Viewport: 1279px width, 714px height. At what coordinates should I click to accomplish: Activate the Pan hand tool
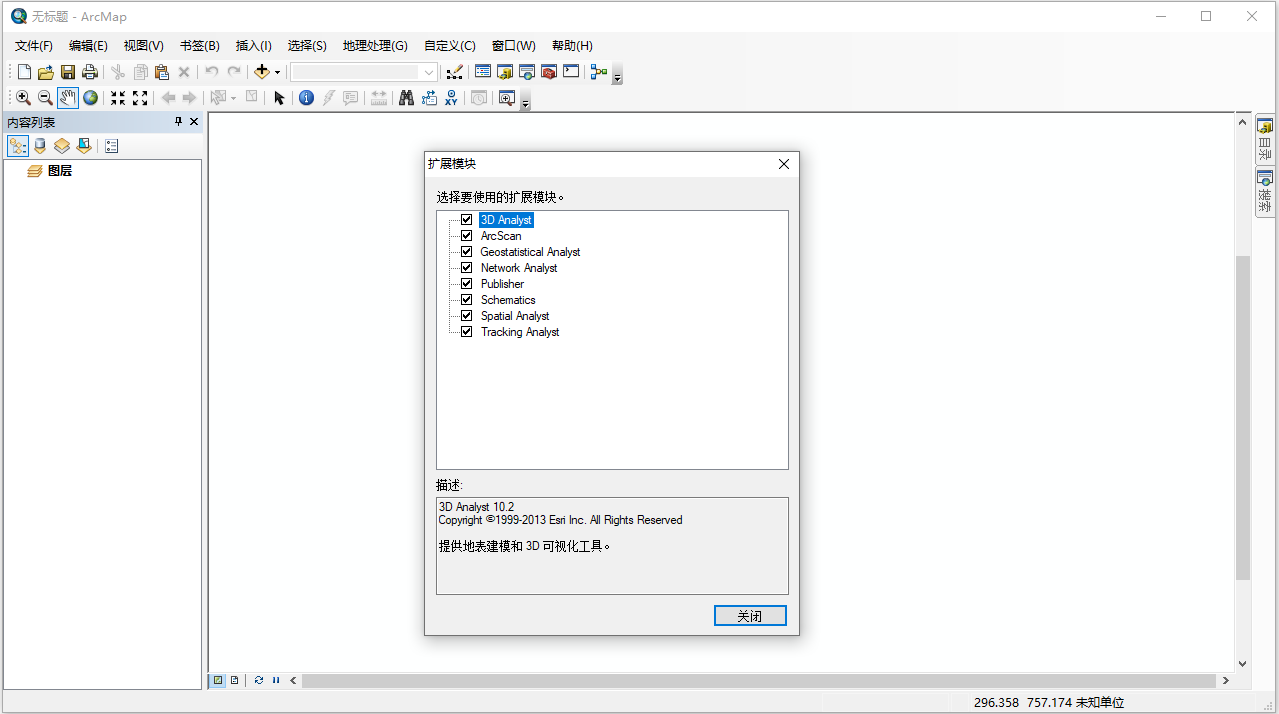(68, 98)
